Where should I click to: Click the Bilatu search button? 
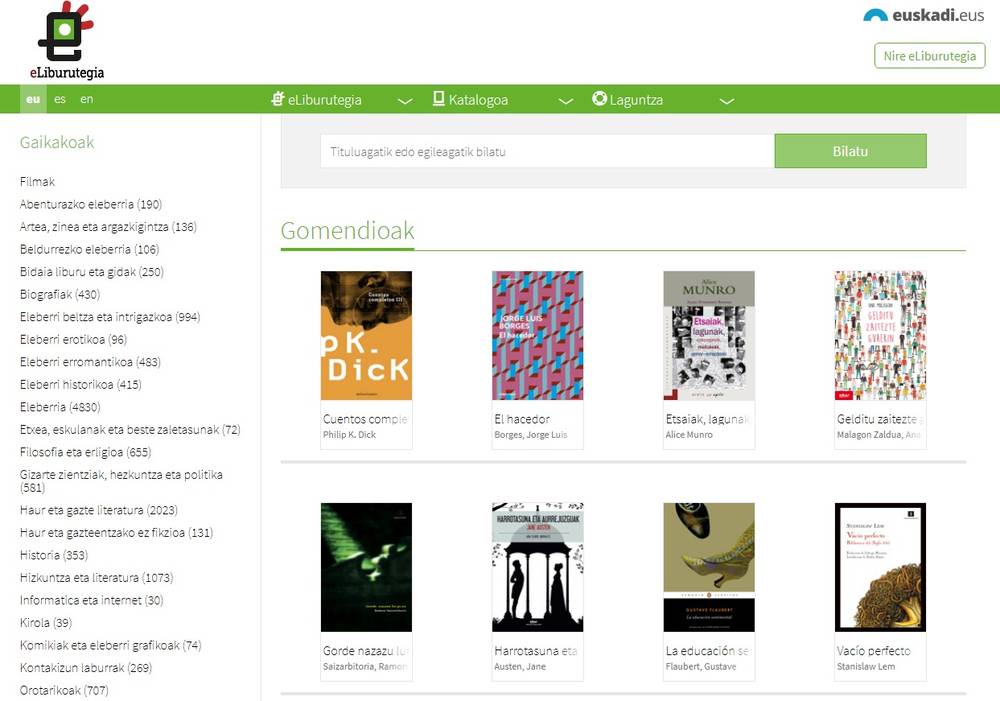pos(850,151)
